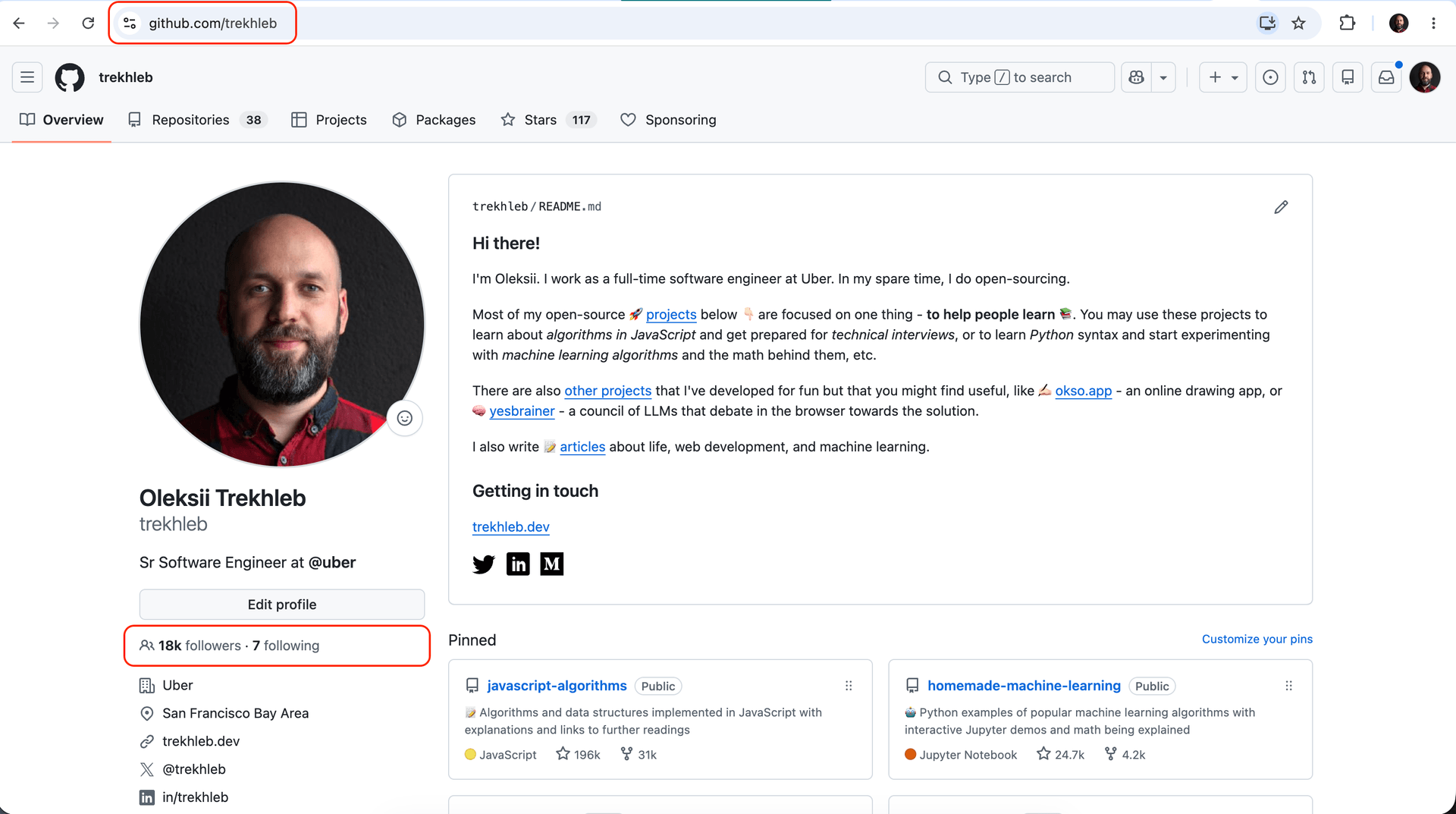This screenshot has width=1456, height=814.
Task: Open the Sponsoring tab
Action: tap(668, 120)
